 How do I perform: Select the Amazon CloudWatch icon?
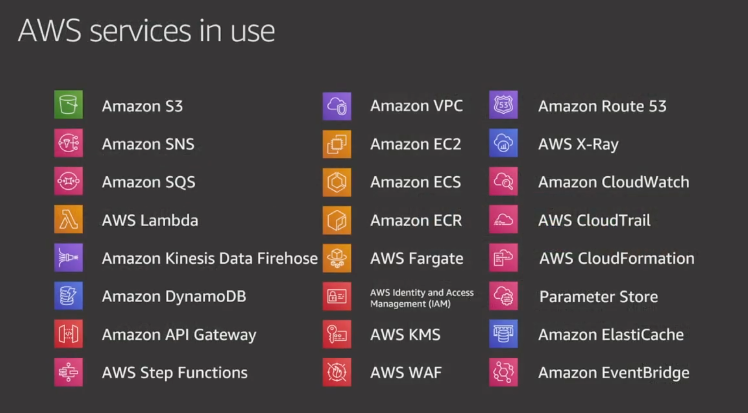[503, 181]
